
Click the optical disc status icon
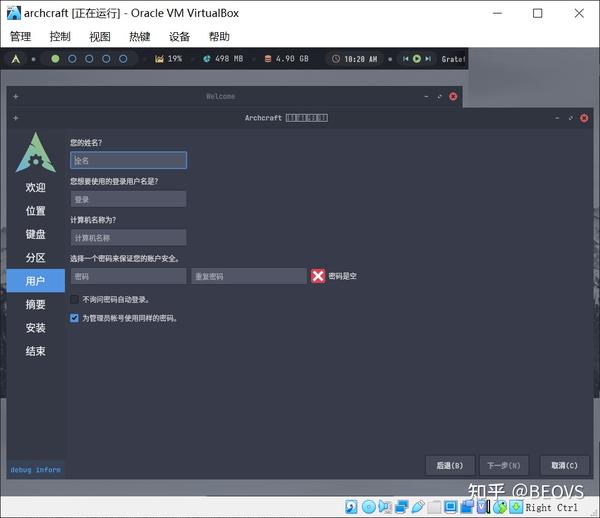click(x=368, y=507)
